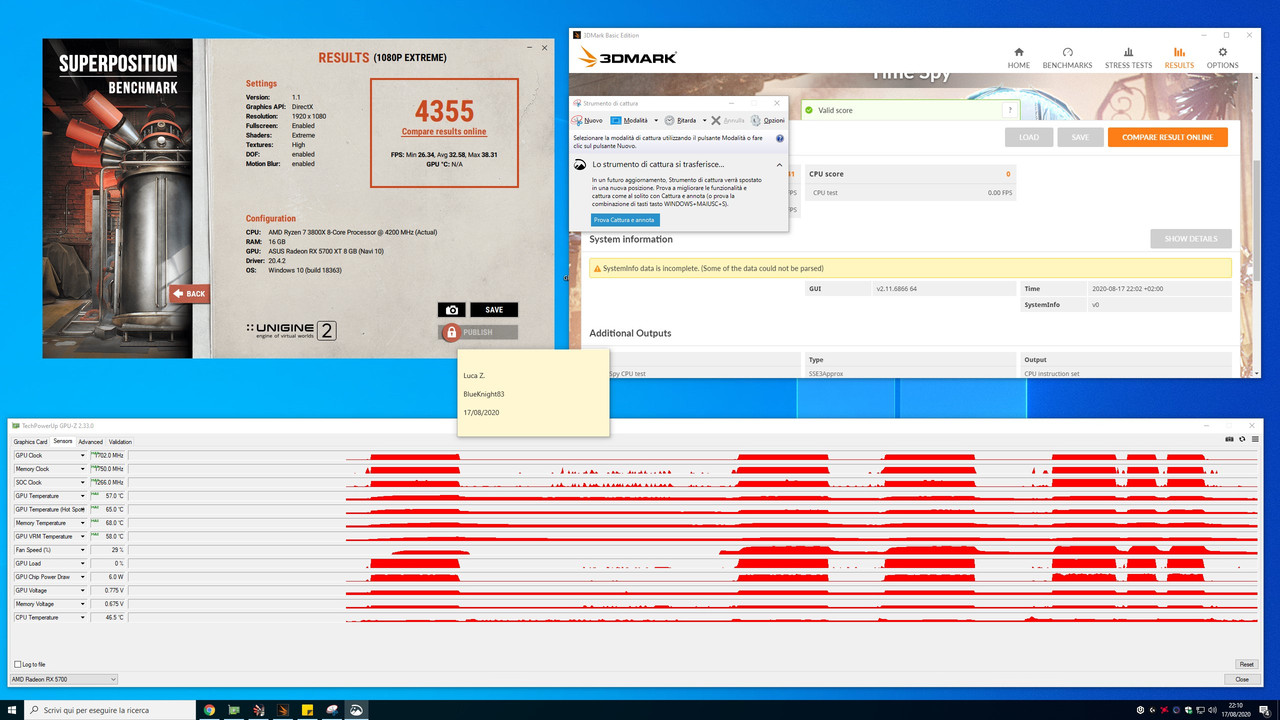This screenshot has height=720, width=1280.
Task: Click the Close button in GPU-Z
Action: click(x=1242, y=679)
